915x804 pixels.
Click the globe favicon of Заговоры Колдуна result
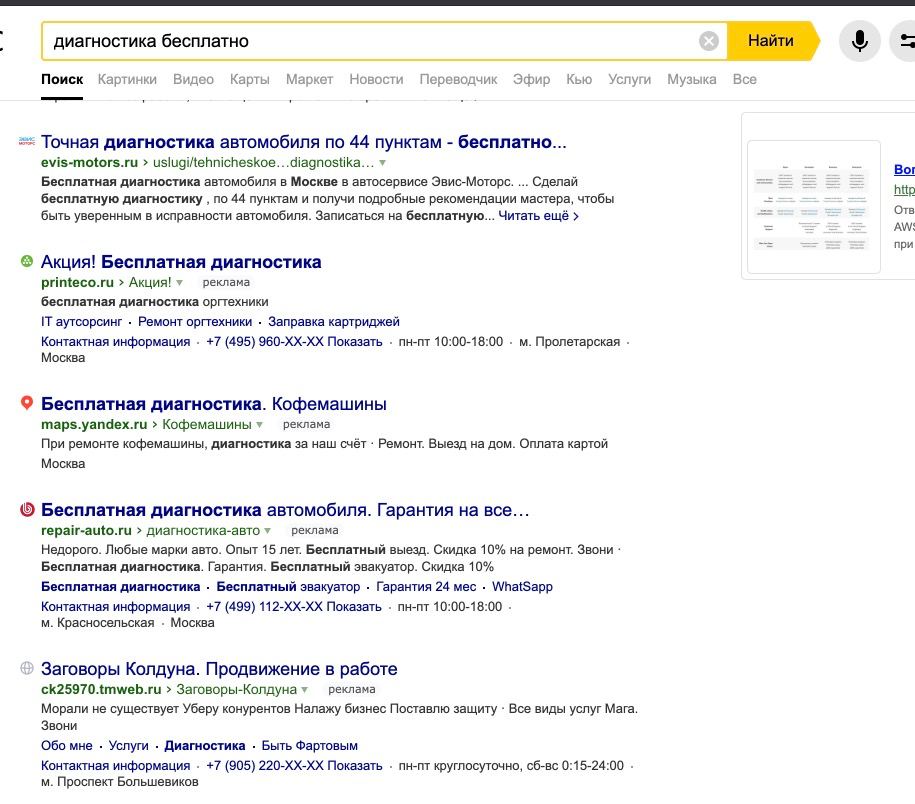(27, 668)
